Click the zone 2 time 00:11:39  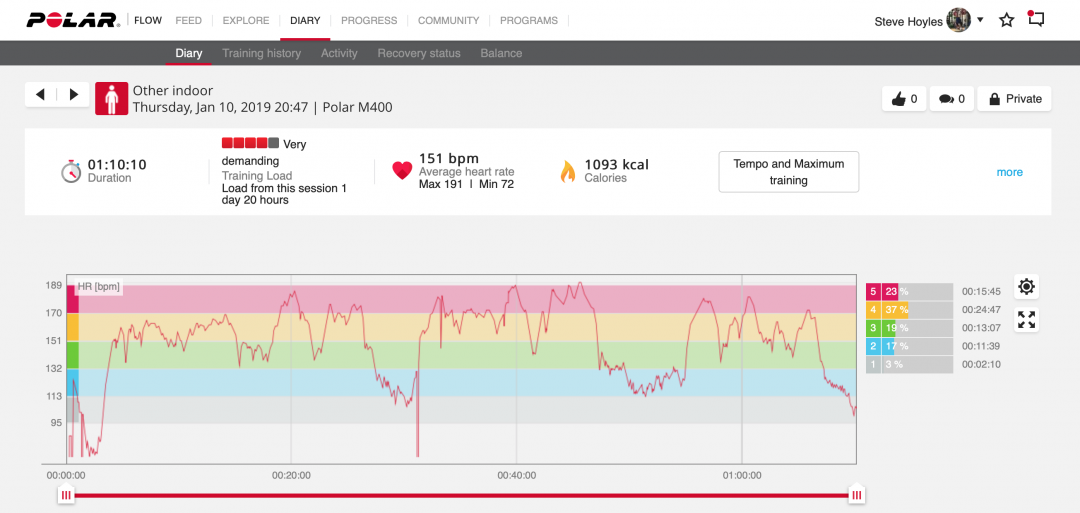click(x=981, y=346)
